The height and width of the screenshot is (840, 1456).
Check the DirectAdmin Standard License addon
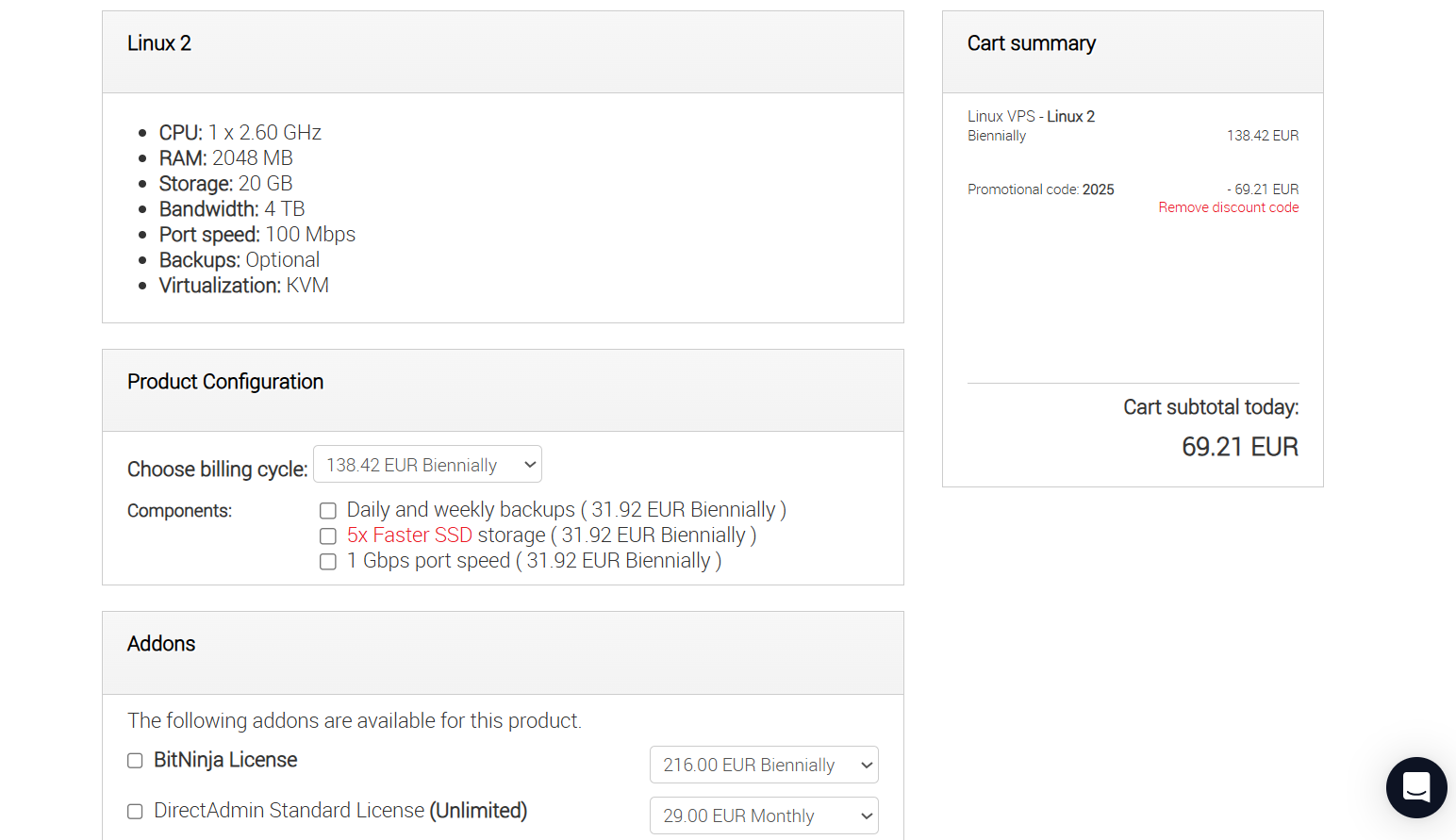(x=135, y=812)
